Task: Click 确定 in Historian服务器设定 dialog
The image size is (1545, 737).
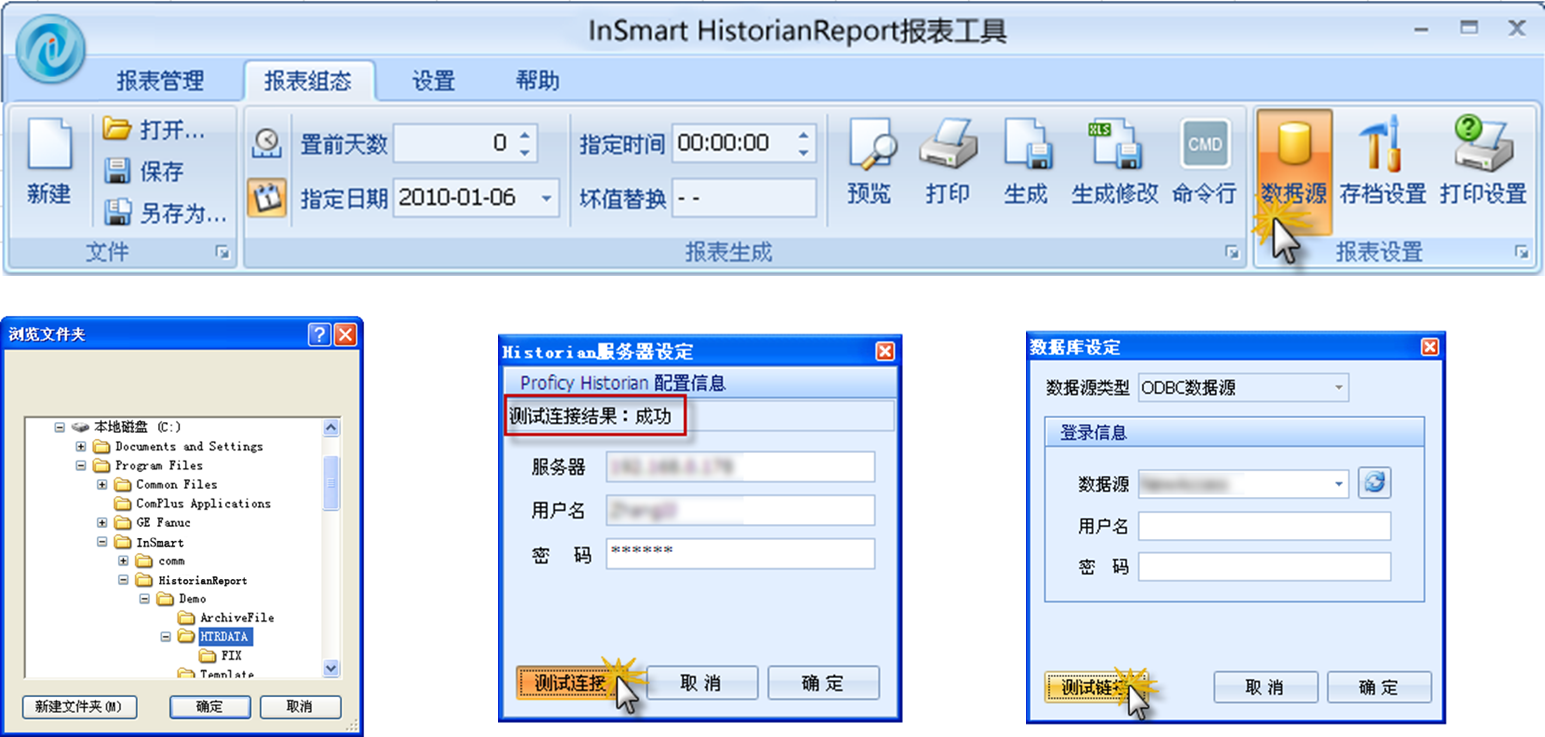Action: tap(823, 683)
